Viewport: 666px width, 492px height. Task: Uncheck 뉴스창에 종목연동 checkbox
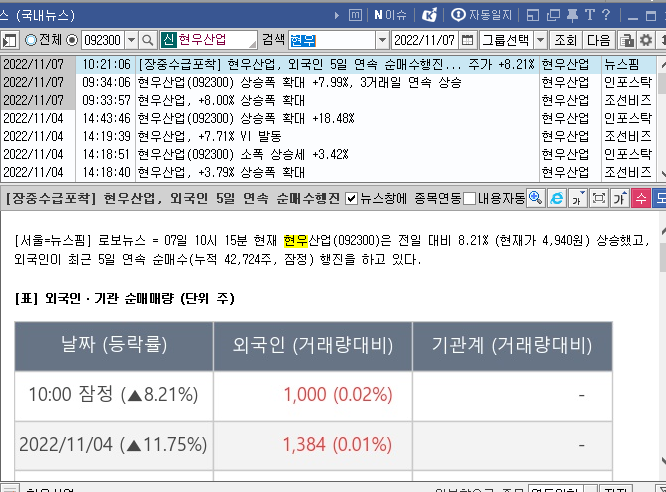click(351, 198)
